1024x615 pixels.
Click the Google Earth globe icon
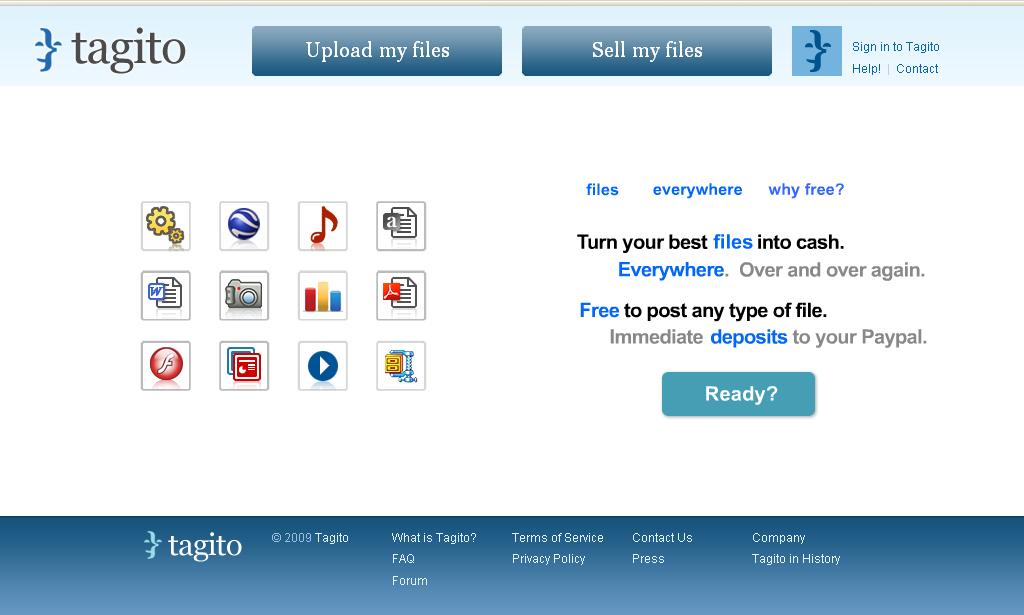pyautogui.click(x=244, y=226)
